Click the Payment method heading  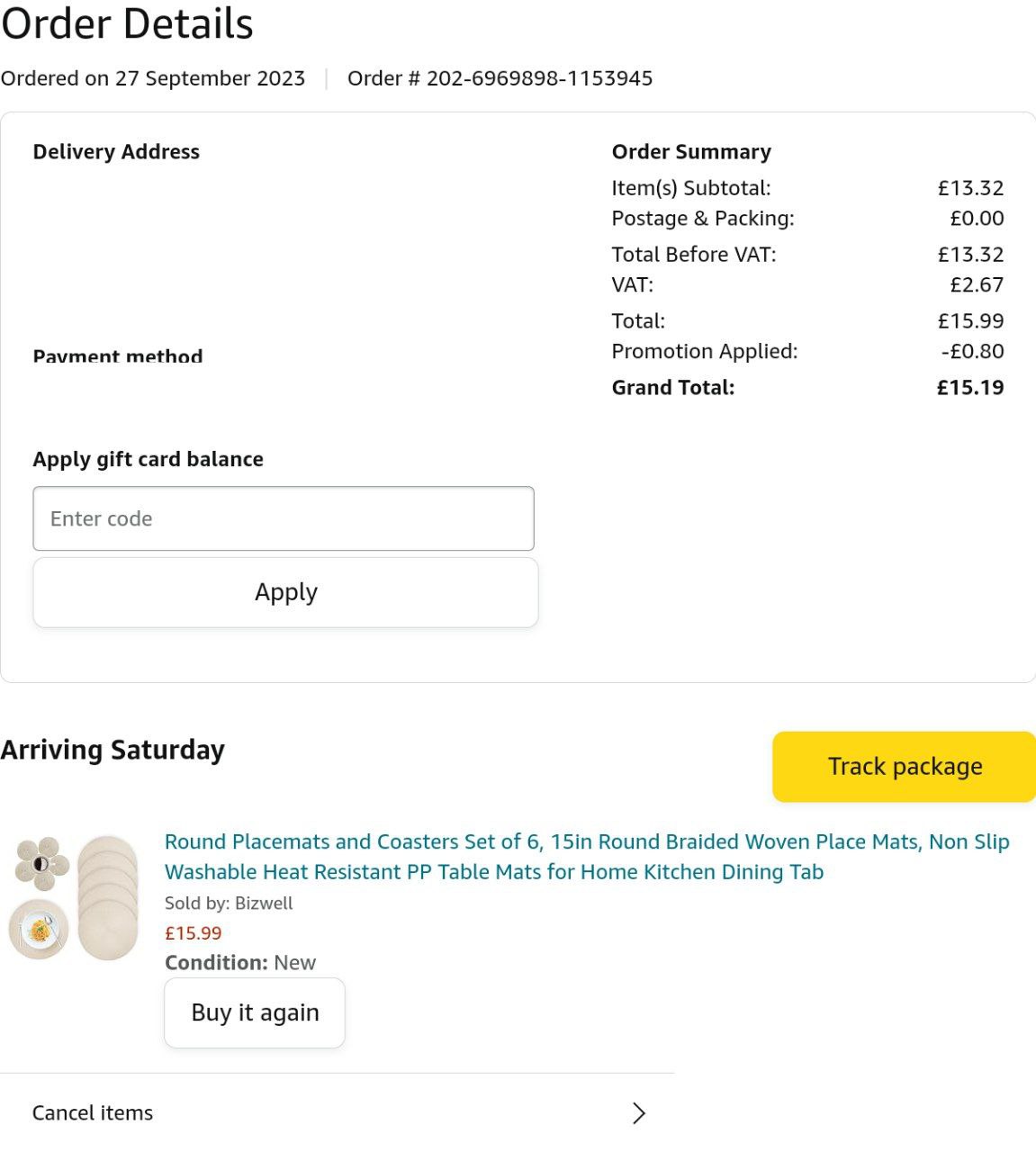[x=118, y=356]
